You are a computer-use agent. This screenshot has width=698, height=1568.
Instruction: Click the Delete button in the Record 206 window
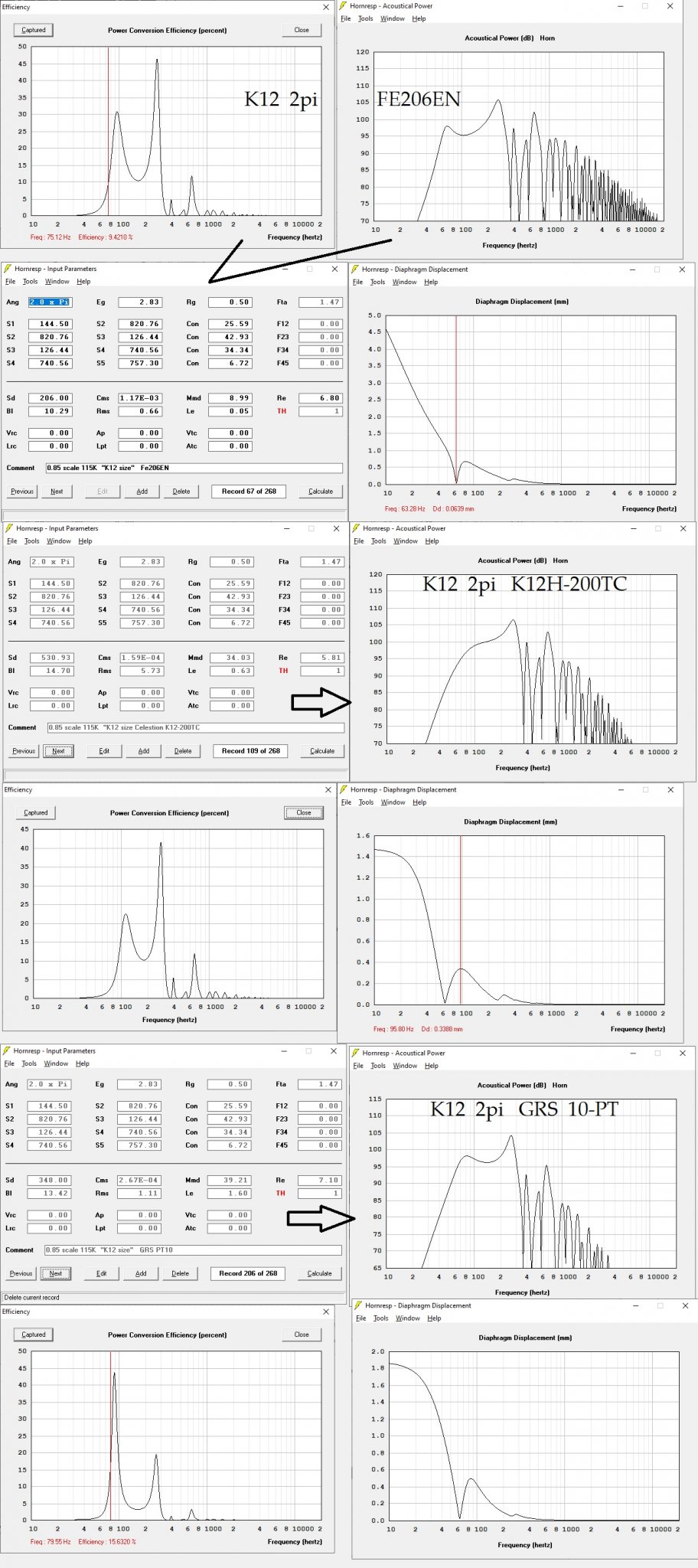(181, 1273)
